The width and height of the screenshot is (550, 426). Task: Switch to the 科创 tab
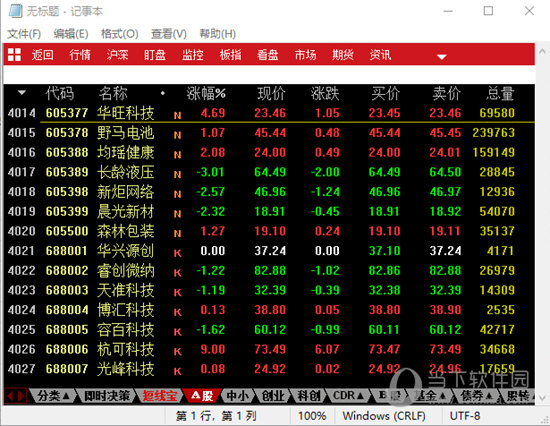tap(309, 396)
